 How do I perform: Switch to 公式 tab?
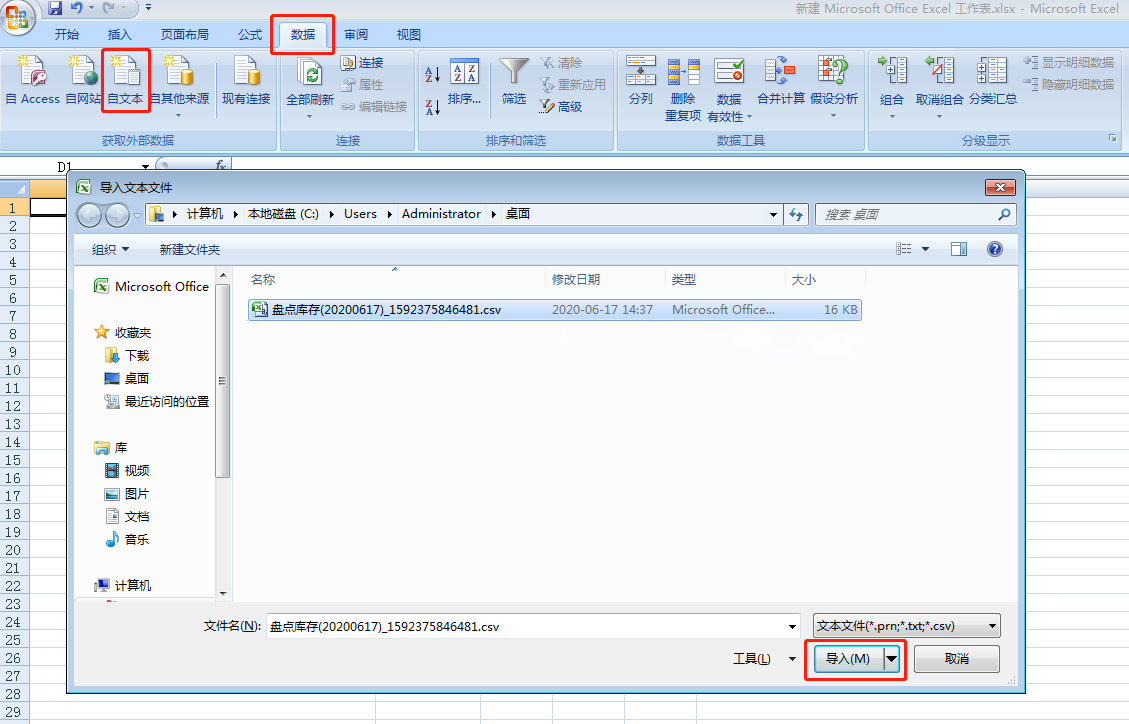click(x=250, y=35)
